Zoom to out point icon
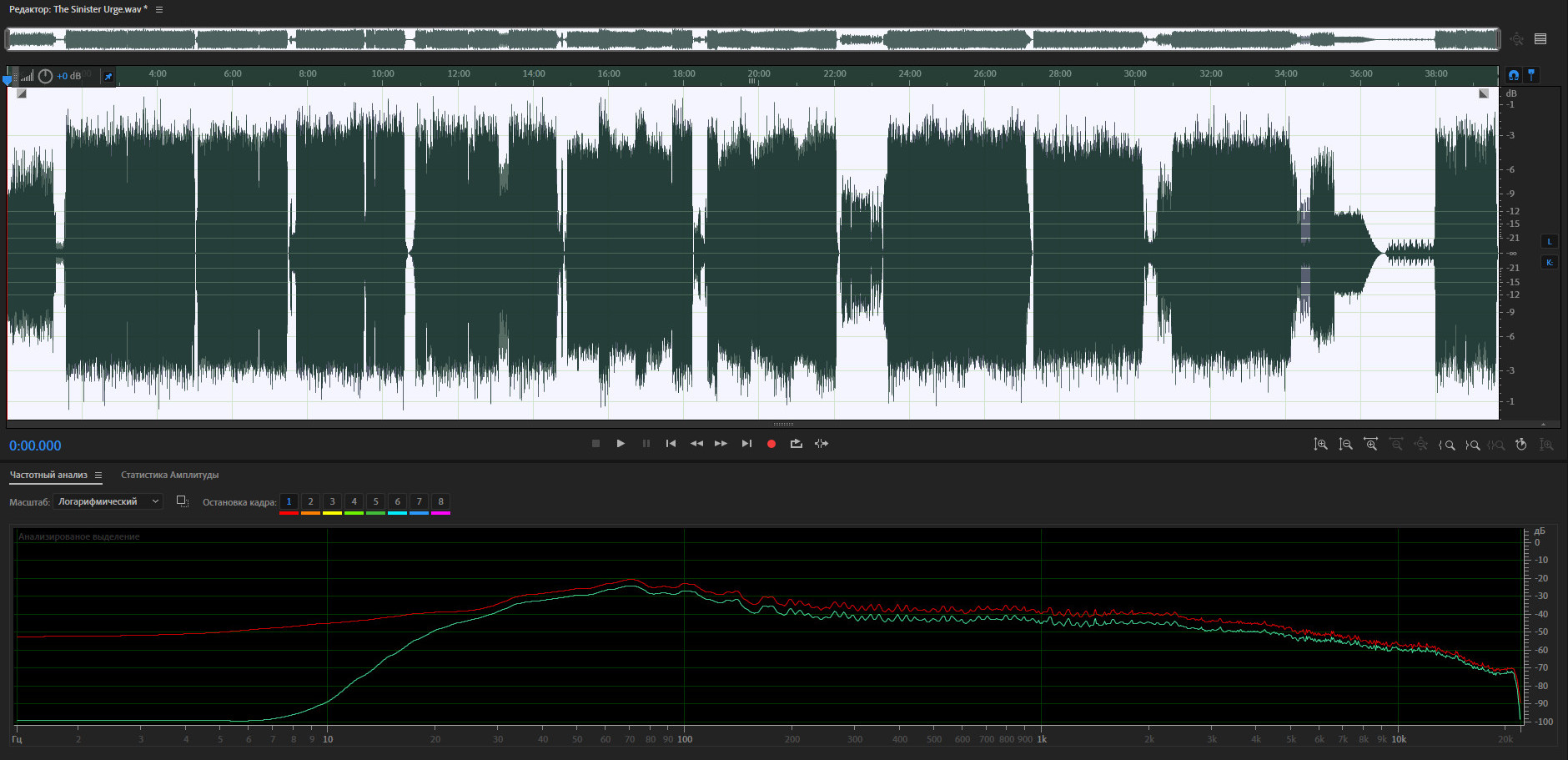The height and width of the screenshot is (760, 1568). pyautogui.click(x=1473, y=445)
